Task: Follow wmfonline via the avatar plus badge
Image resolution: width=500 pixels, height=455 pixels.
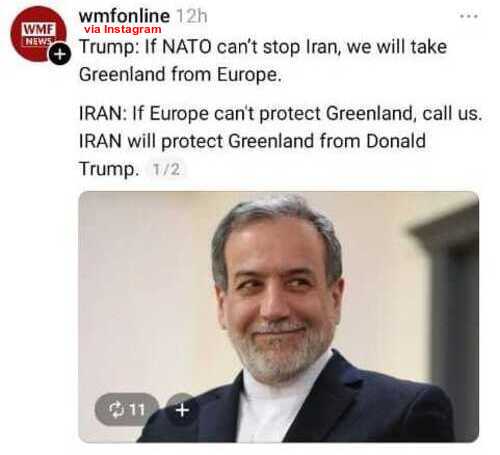Action: [60, 54]
